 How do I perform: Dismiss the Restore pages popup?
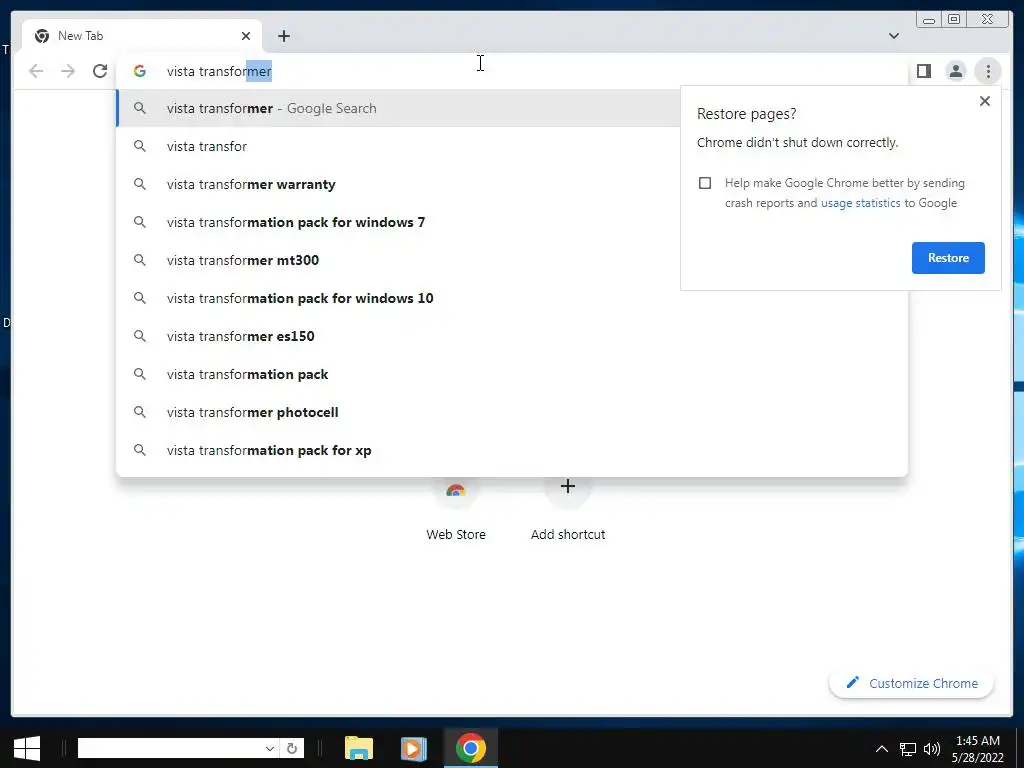click(x=985, y=101)
